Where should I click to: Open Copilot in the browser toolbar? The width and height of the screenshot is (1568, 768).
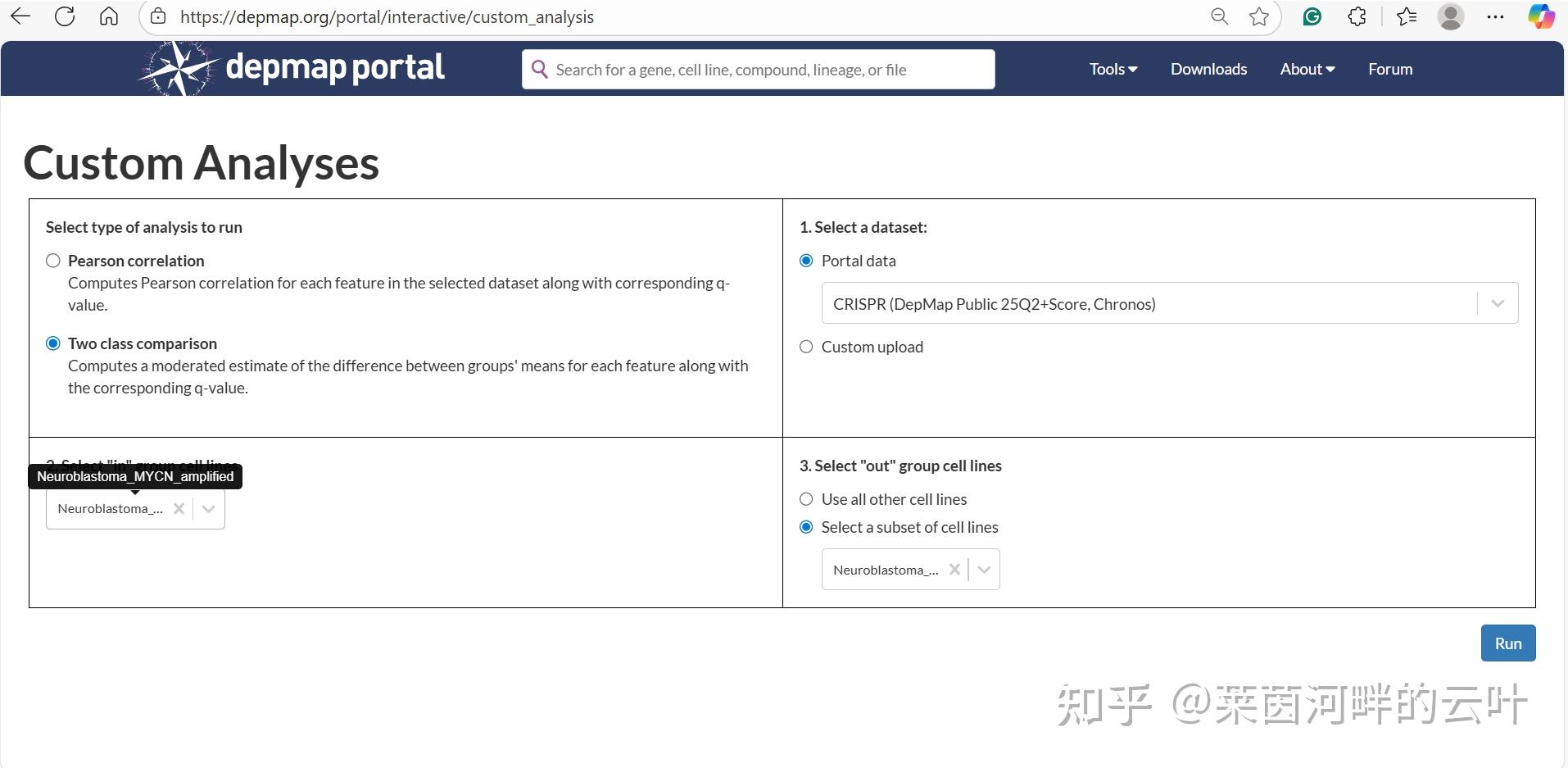click(x=1543, y=16)
